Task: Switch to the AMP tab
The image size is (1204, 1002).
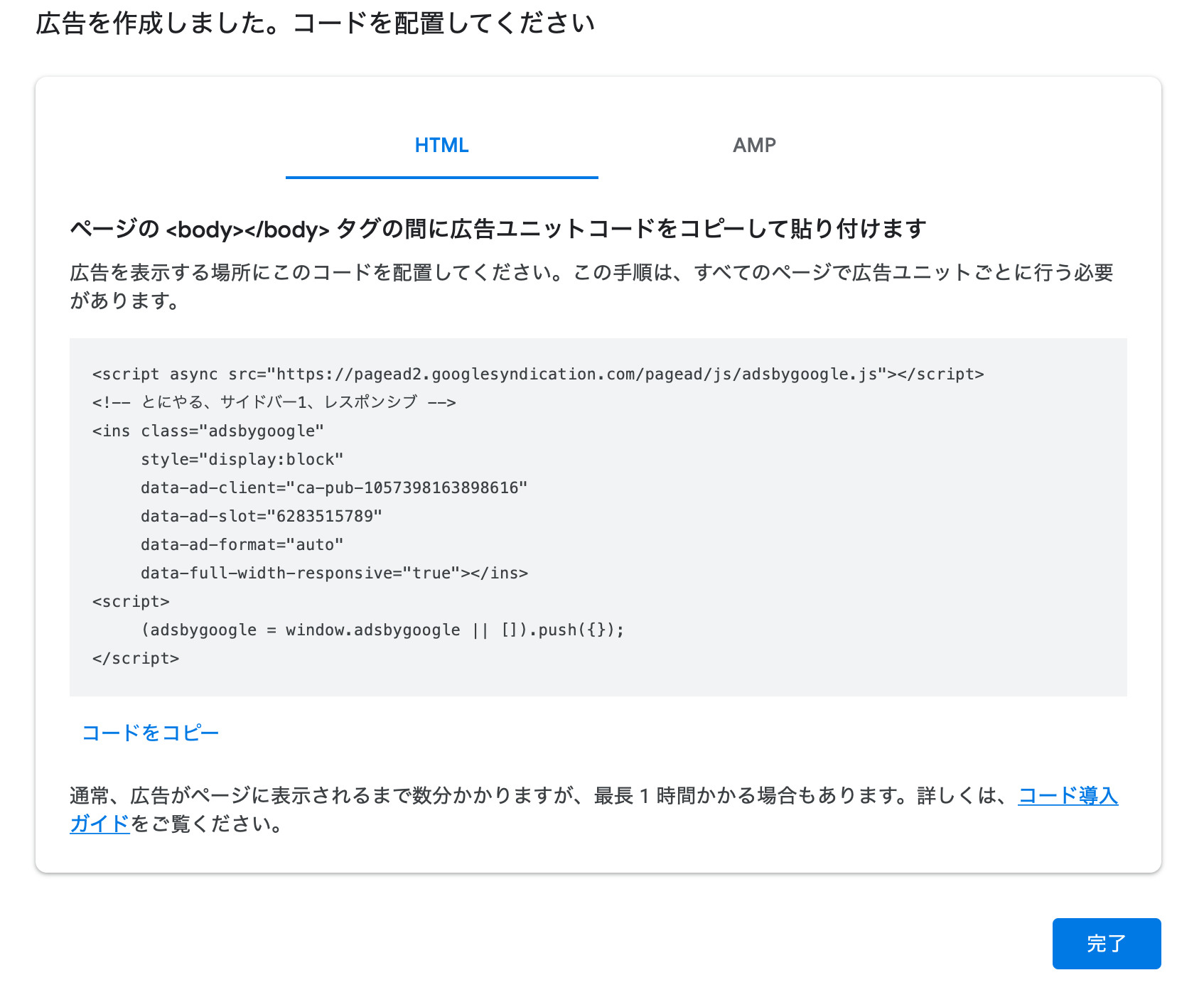Action: pyautogui.click(x=754, y=145)
